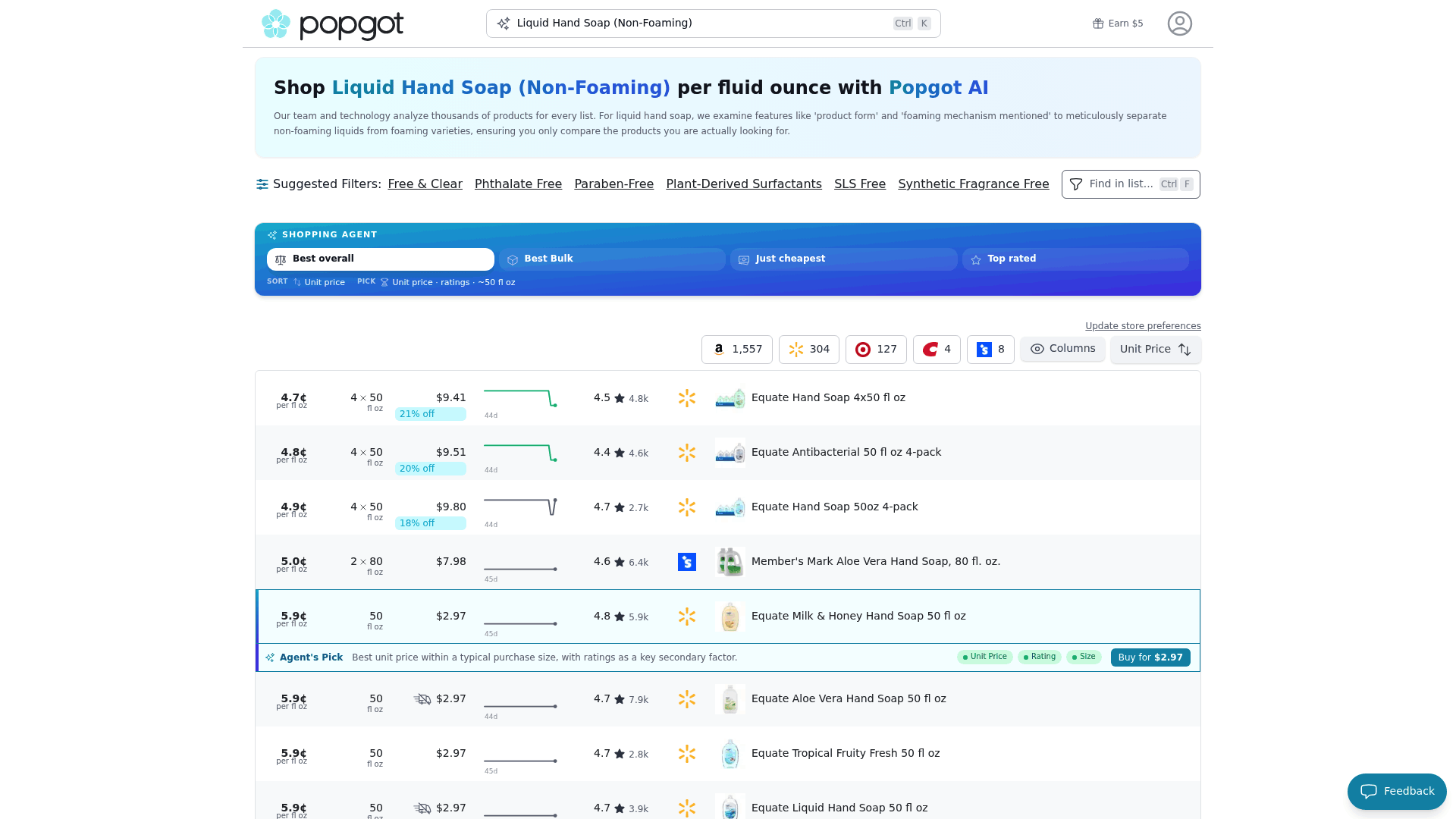Click the Unit Price pick criteria badge
This screenshot has height=819, width=1456.
point(984,657)
